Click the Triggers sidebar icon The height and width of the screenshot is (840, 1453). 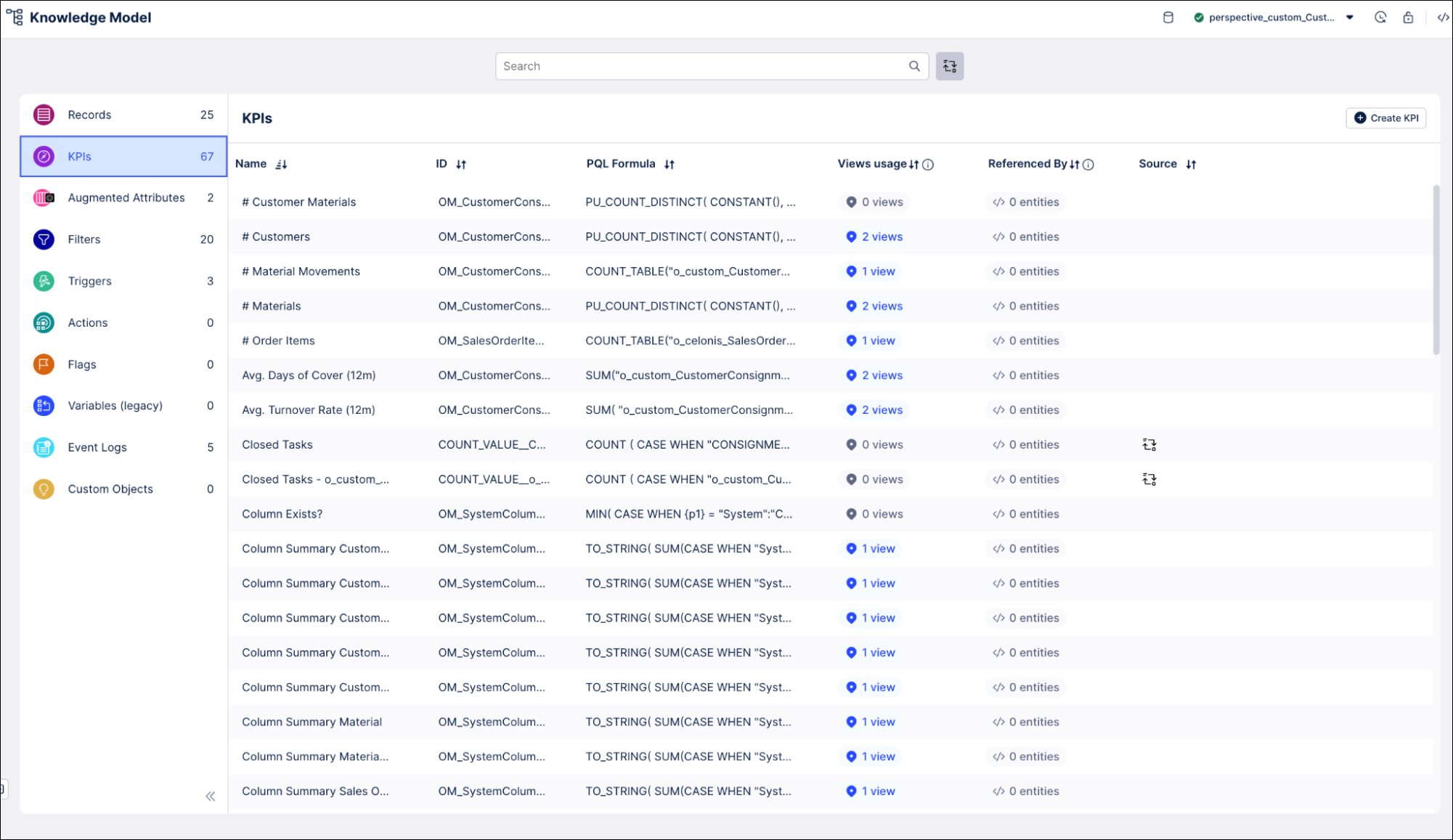point(44,281)
